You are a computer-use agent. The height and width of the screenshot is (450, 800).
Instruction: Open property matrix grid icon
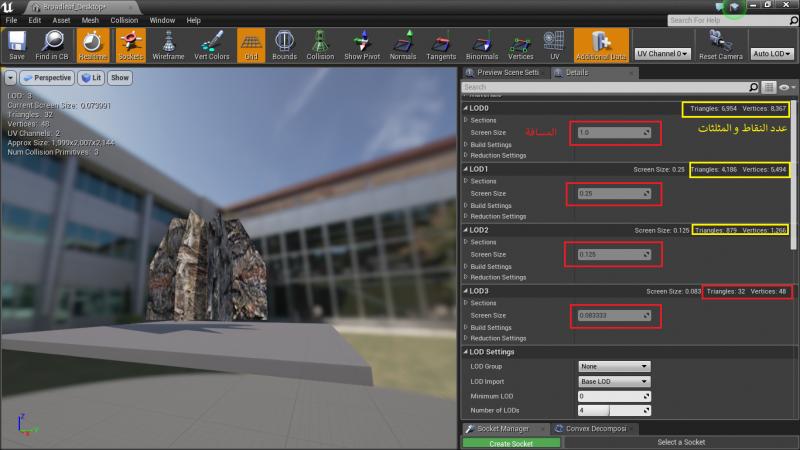click(x=768, y=87)
